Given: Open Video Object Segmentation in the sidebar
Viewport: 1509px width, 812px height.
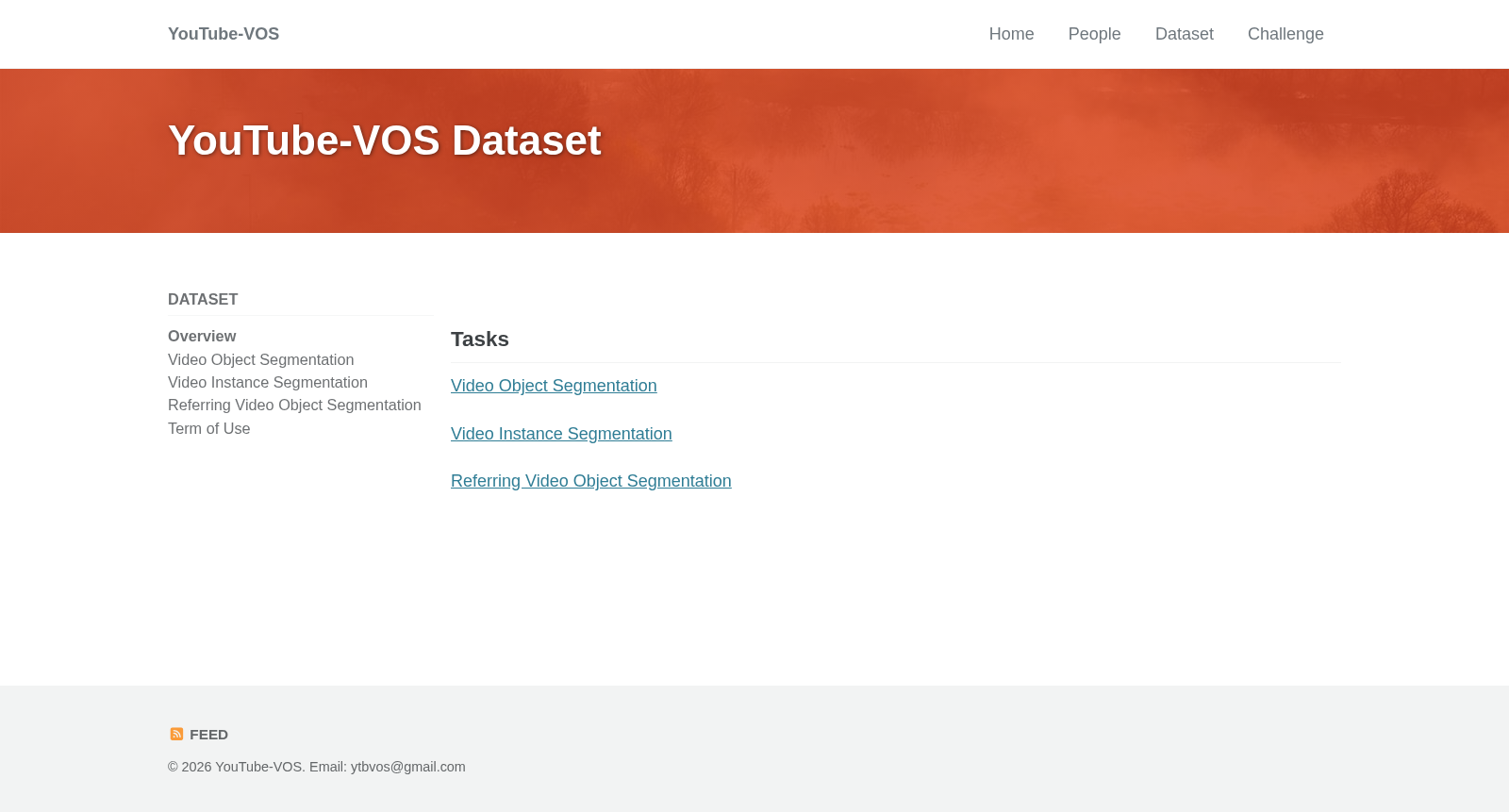Looking at the screenshot, I should pyautogui.click(x=261, y=359).
